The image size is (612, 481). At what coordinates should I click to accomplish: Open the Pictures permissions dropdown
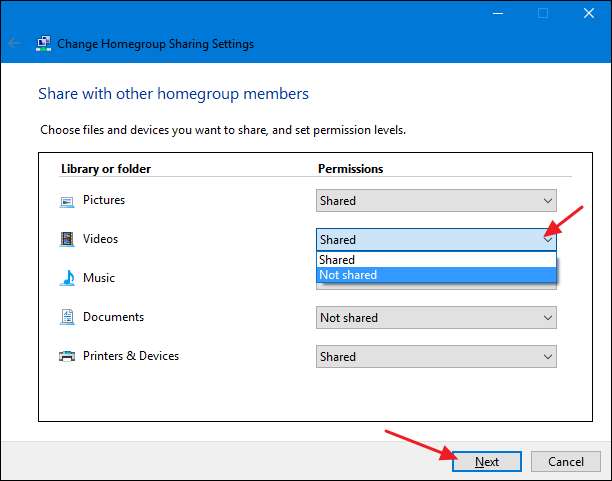[x=436, y=201]
